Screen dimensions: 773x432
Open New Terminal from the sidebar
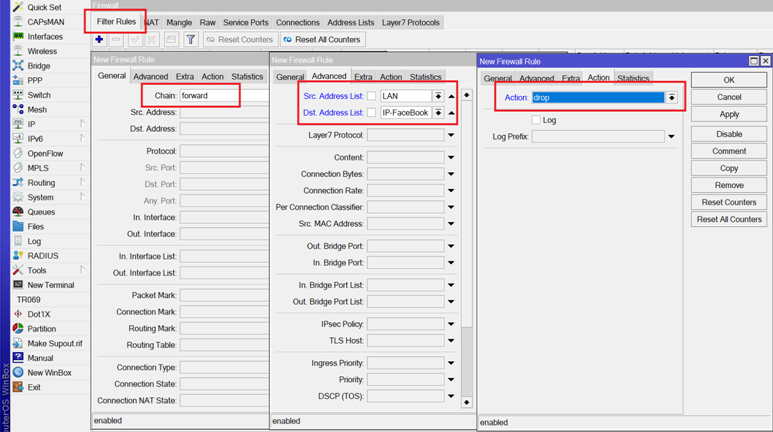click(50, 285)
